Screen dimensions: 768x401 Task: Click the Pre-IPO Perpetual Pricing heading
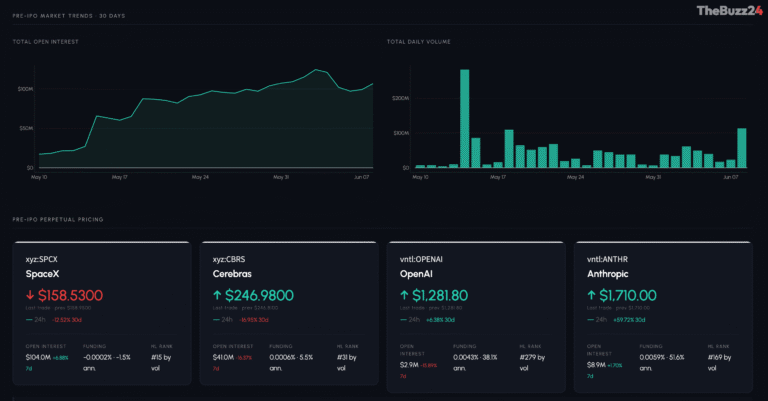[58, 219]
